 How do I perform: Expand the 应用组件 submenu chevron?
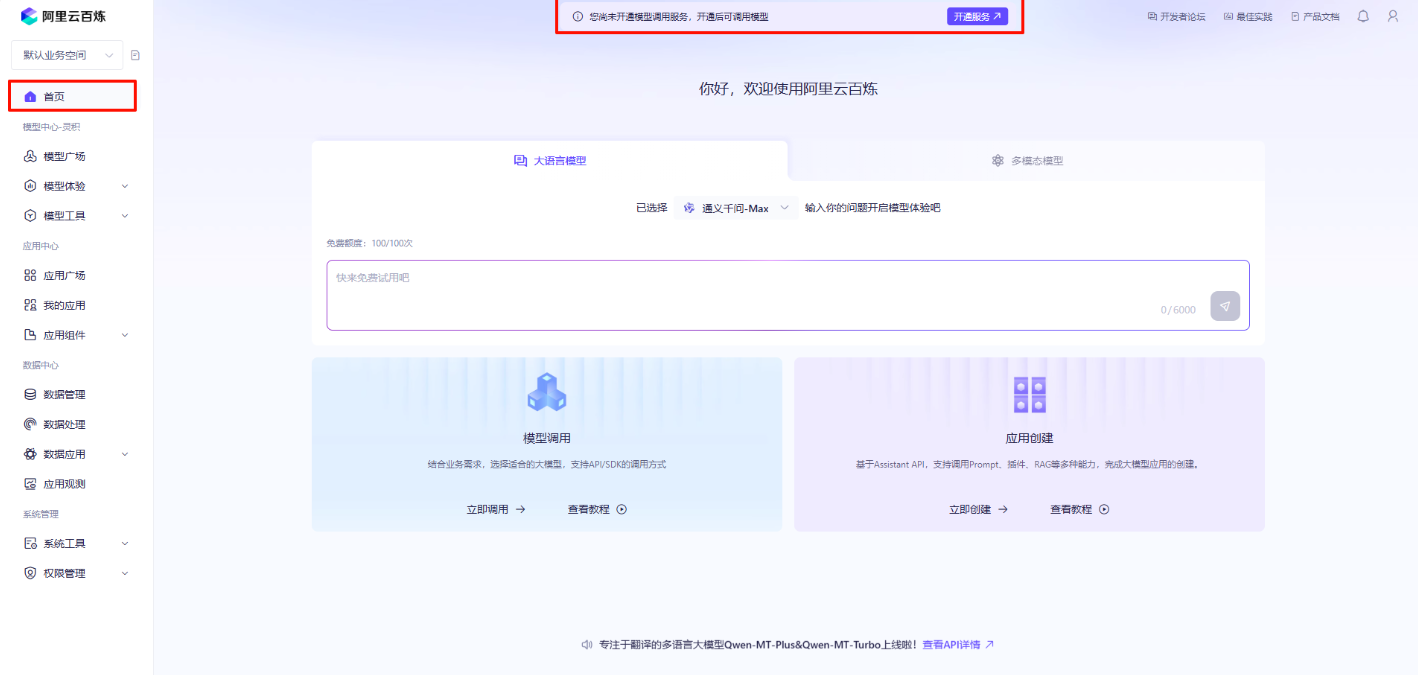pos(125,335)
